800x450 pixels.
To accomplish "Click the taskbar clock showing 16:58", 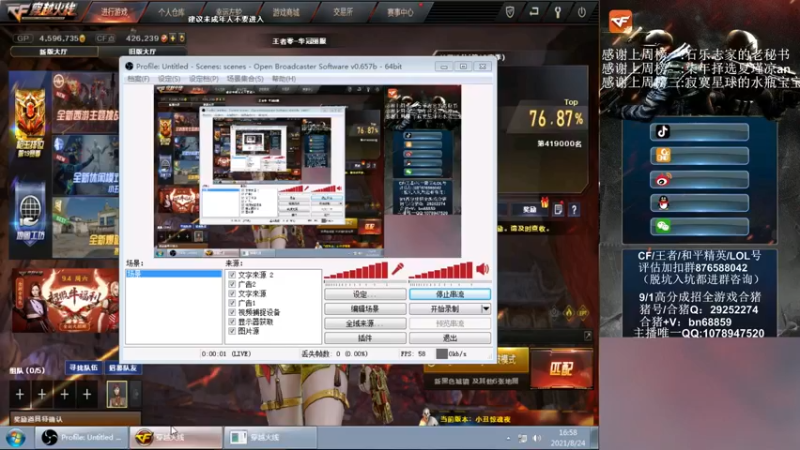I will point(568,433).
